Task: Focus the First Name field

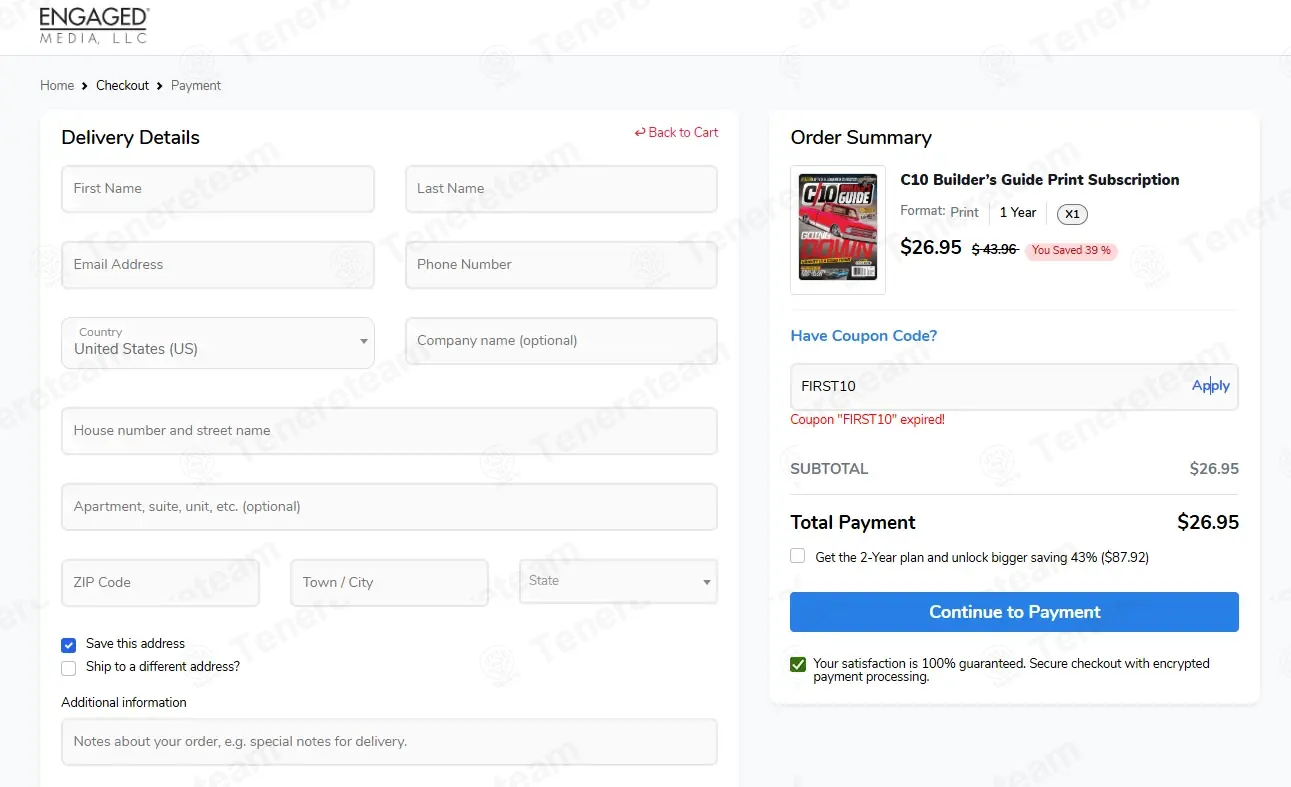Action: 218,189
